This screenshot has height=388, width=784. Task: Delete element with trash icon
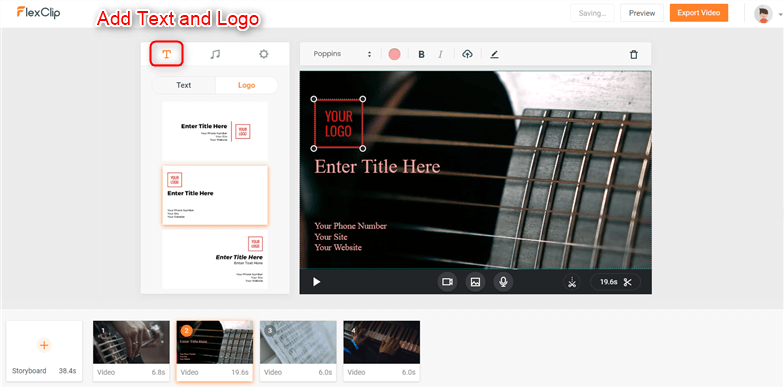634,54
